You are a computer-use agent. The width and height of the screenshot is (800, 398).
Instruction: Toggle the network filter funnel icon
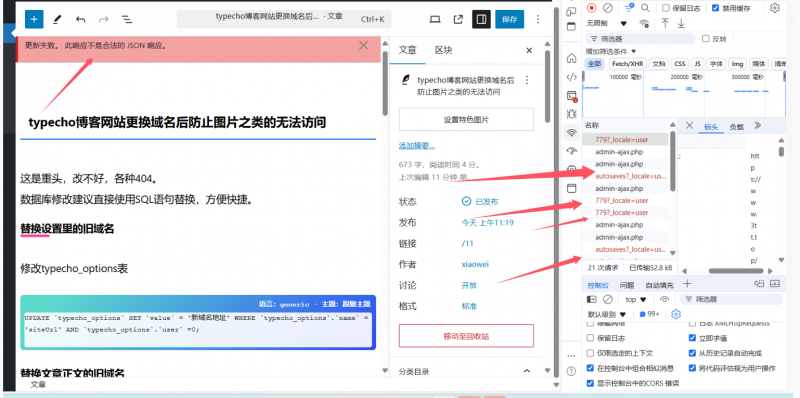tap(630, 7)
